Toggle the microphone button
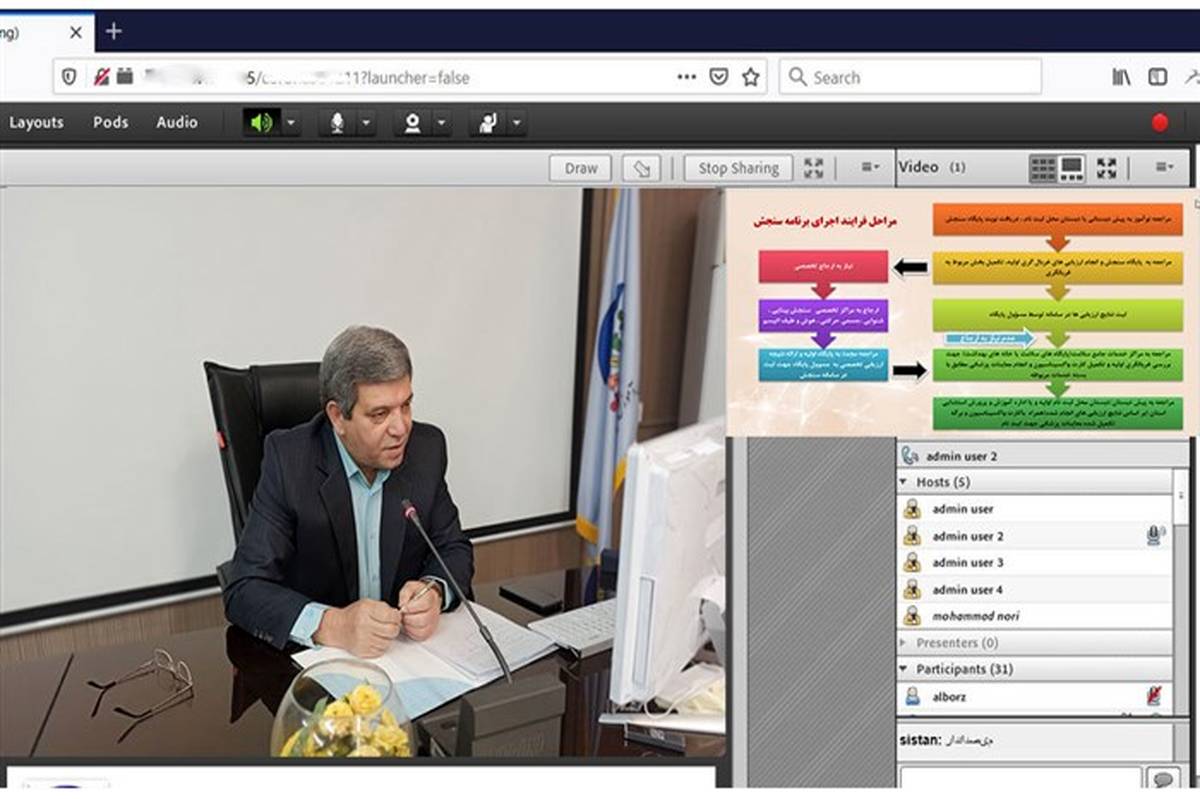This screenshot has width=1200, height=799. pyautogui.click(x=337, y=123)
